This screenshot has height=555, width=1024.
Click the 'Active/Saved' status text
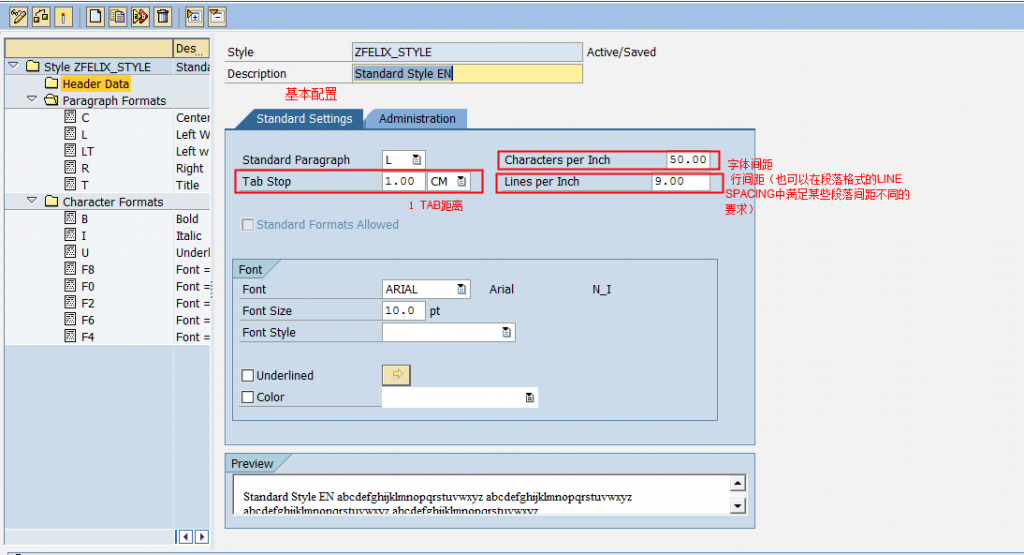621,52
